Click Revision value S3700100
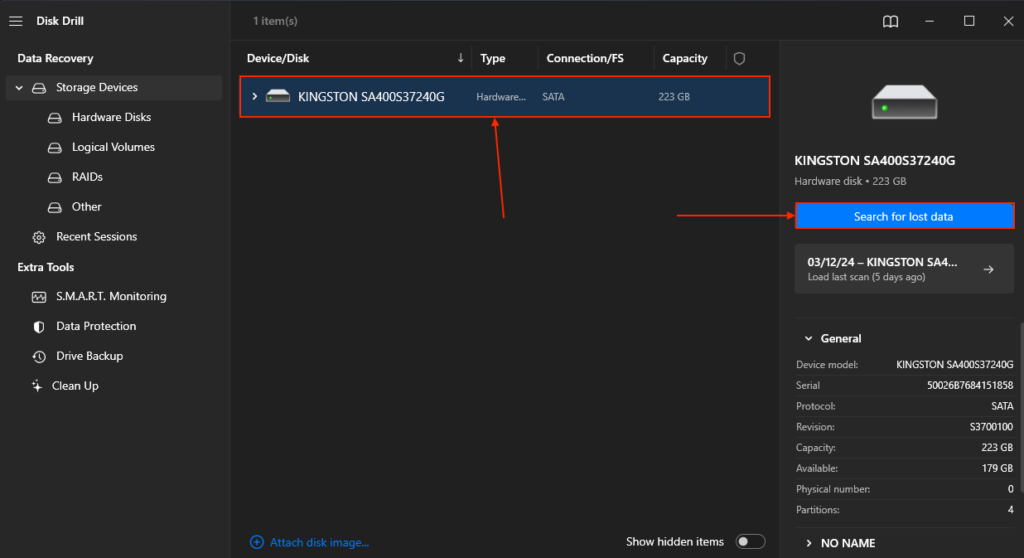The image size is (1024, 558). pyautogui.click(x=991, y=427)
